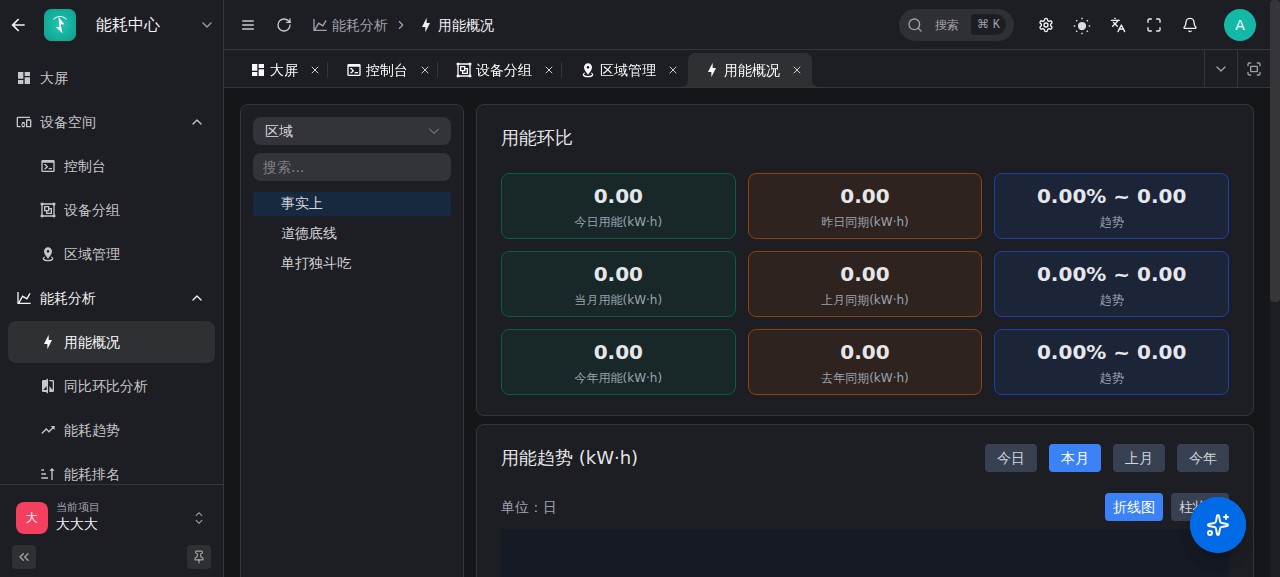Click the region 搜索 input field
Screen dimensions: 1280x577
(x=352, y=167)
